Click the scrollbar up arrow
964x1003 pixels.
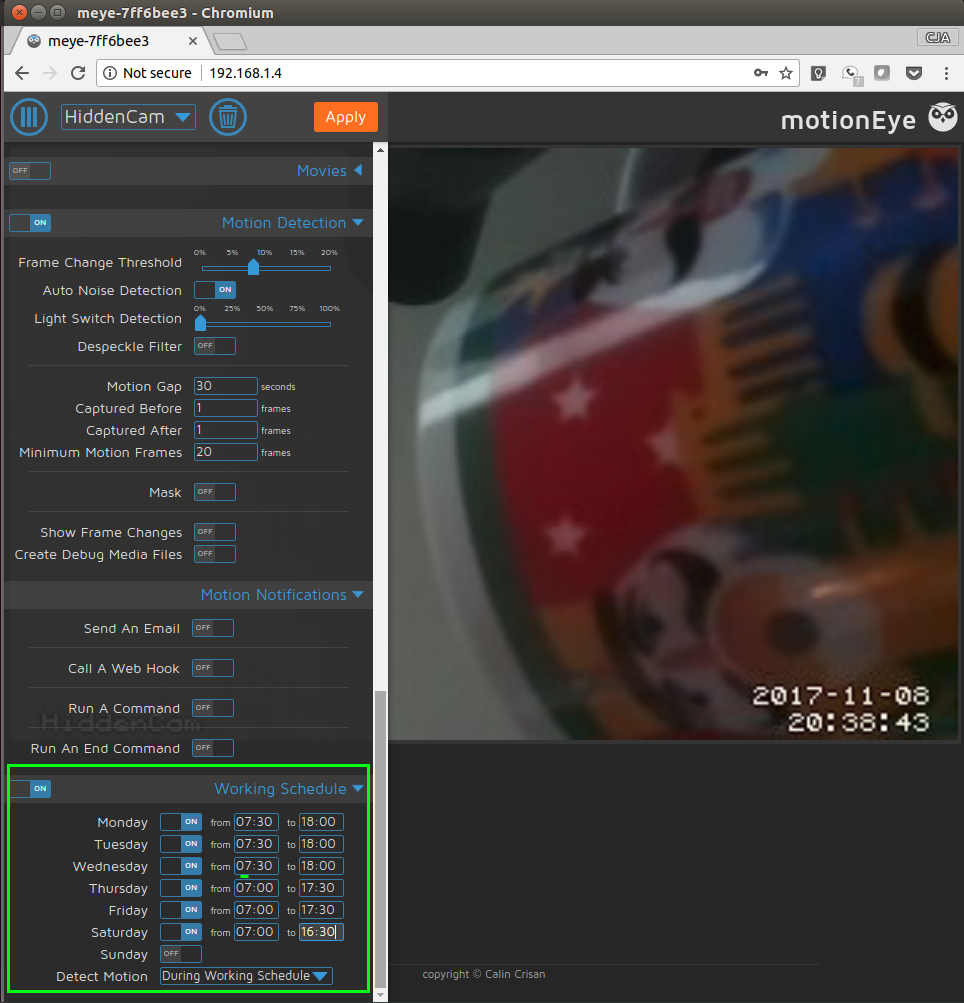381,150
